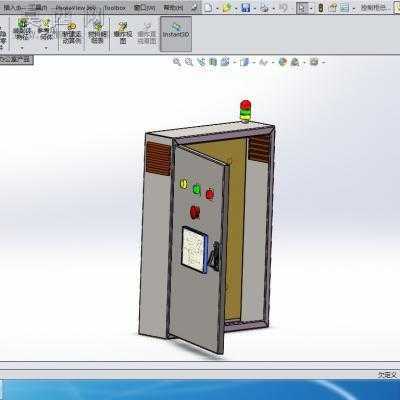The height and width of the screenshot is (400, 400).
Task: Click the Hide/Show Items icon
Action: click(x=263, y=62)
